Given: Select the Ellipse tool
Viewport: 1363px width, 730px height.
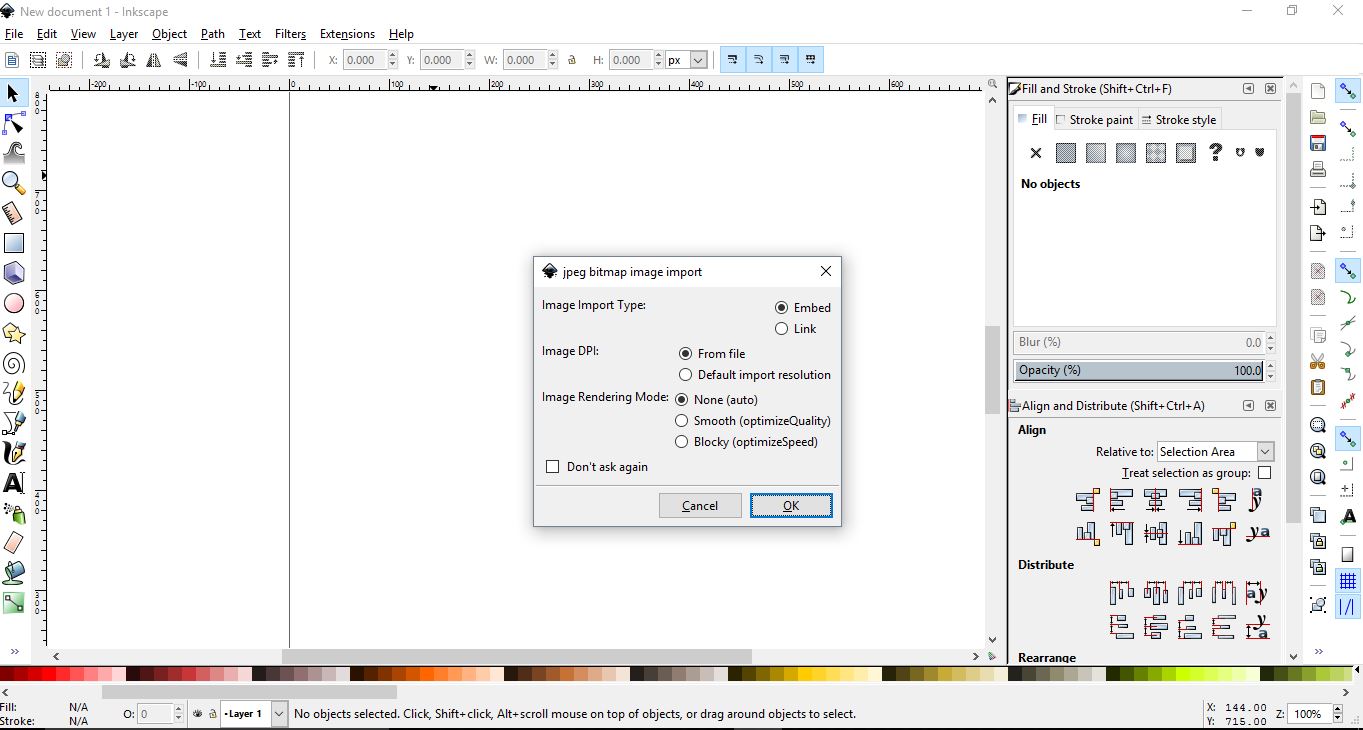Looking at the screenshot, I should [x=14, y=303].
